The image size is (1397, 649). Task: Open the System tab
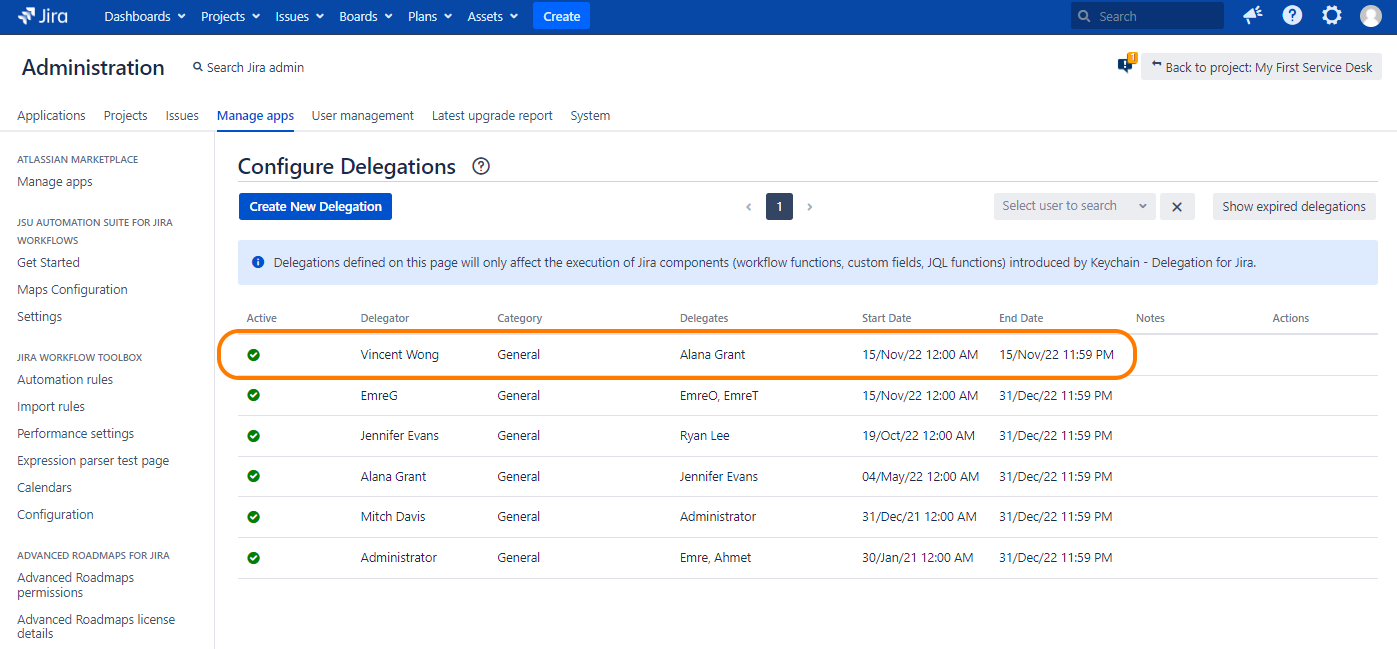coord(590,116)
